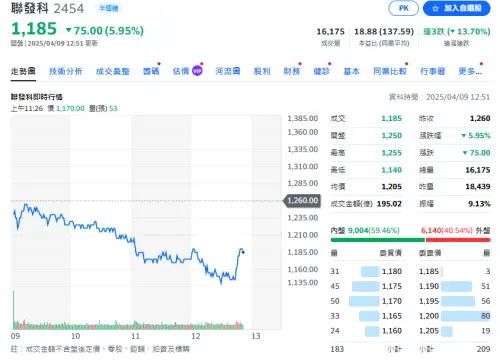Click the 聯發科 2454 stock title
Image resolution: width=500 pixels, height=360 pixels.
47,8
